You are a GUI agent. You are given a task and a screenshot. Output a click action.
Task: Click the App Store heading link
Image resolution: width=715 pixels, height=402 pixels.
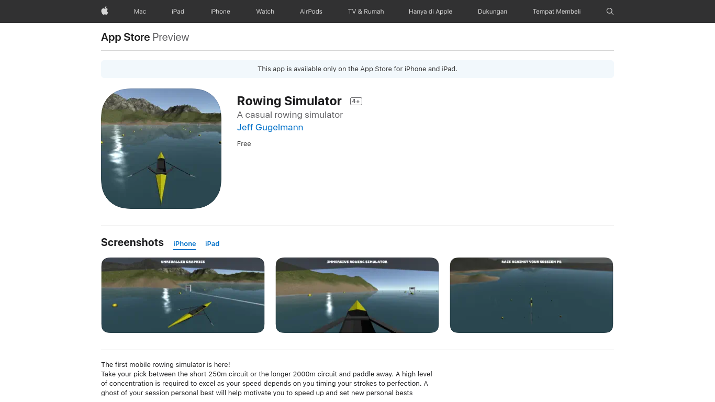tap(125, 37)
